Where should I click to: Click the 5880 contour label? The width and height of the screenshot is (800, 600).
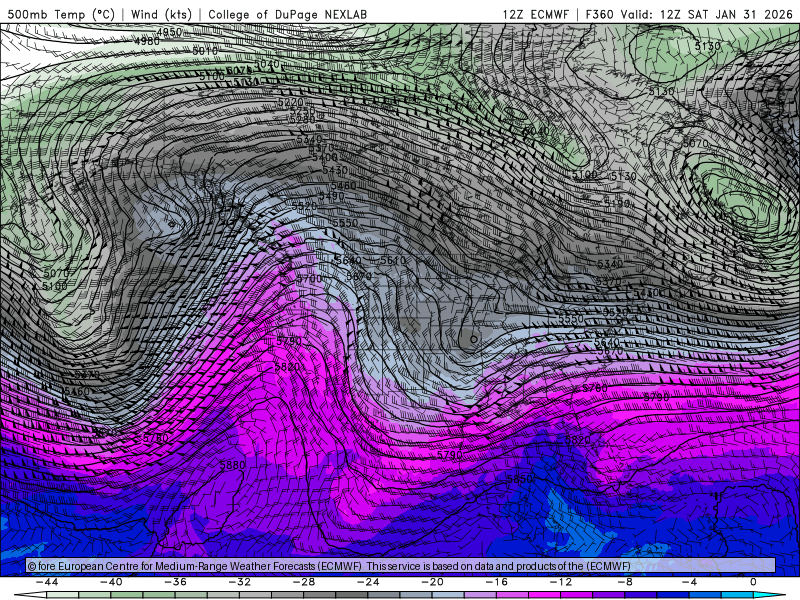[232, 465]
